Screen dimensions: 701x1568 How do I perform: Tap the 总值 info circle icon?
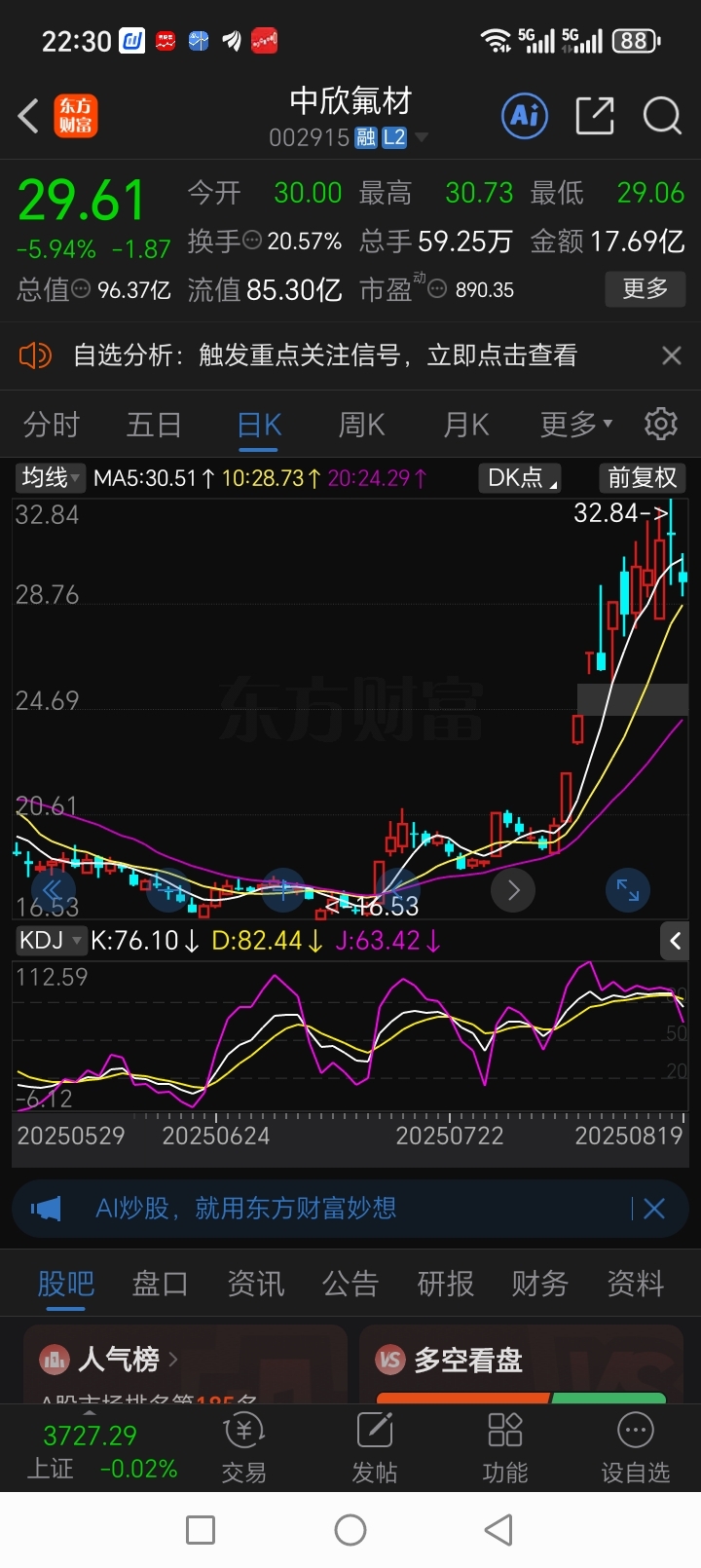click(x=81, y=289)
